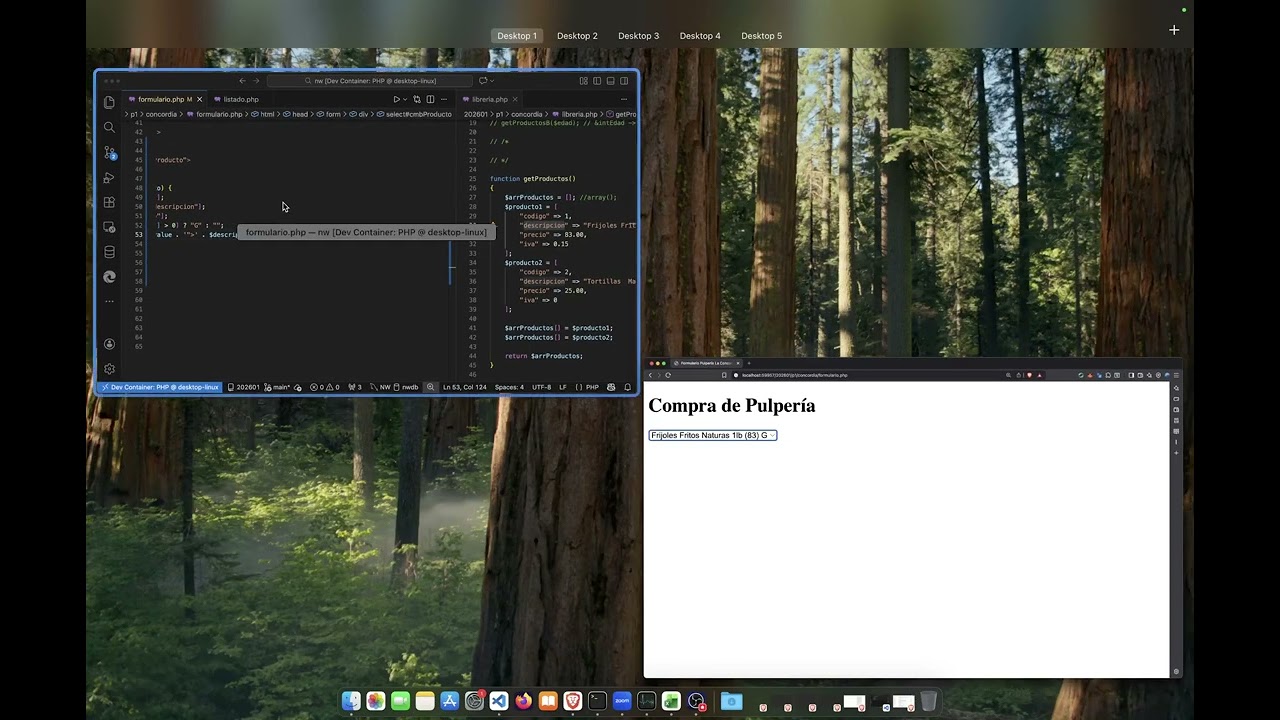Viewport: 1280px width, 720px height.
Task: Open changes compare icon in editor toolbar
Action: (x=417, y=99)
